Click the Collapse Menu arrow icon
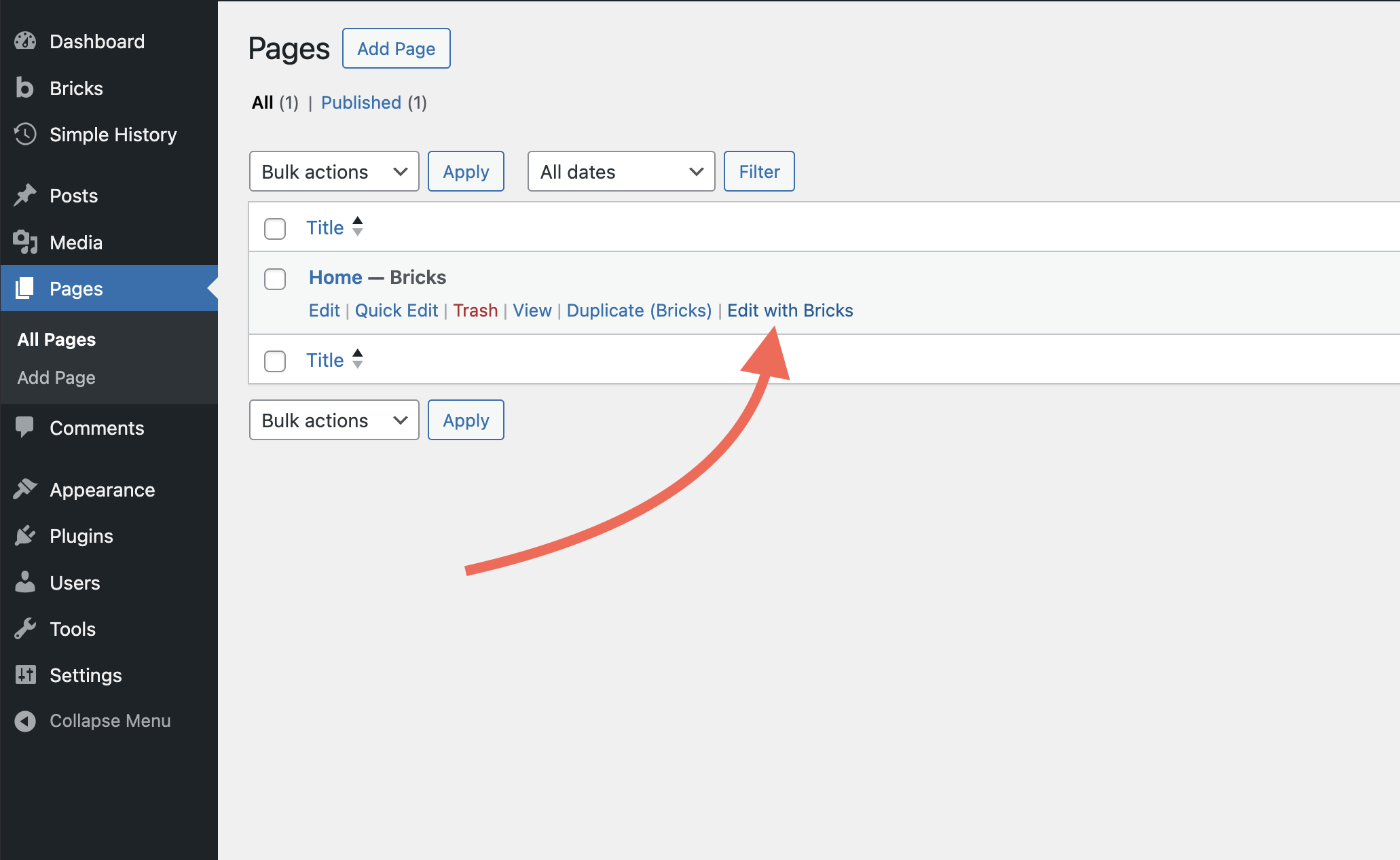Viewport: 1400px width, 860px height. click(x=25, y=721)
